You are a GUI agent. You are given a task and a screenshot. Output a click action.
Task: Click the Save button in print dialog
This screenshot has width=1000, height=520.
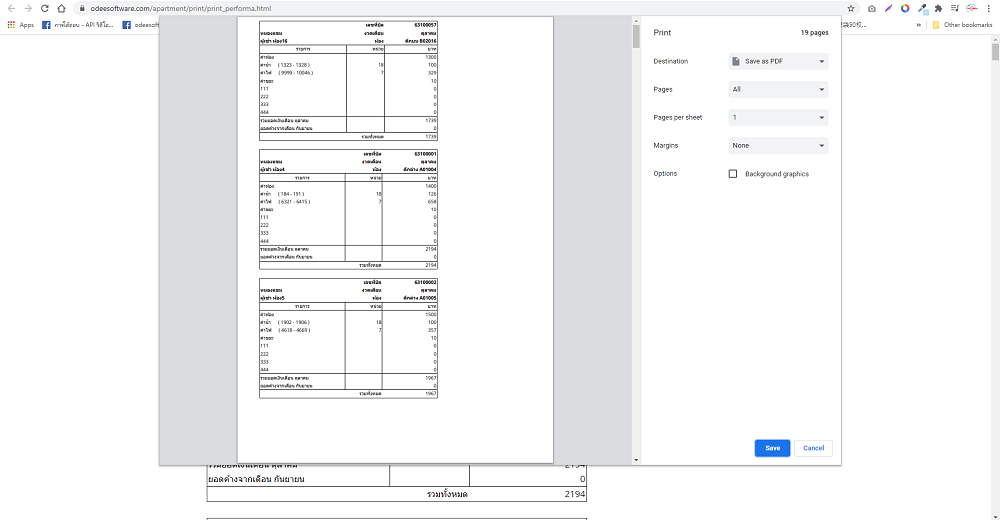point(772,448)
